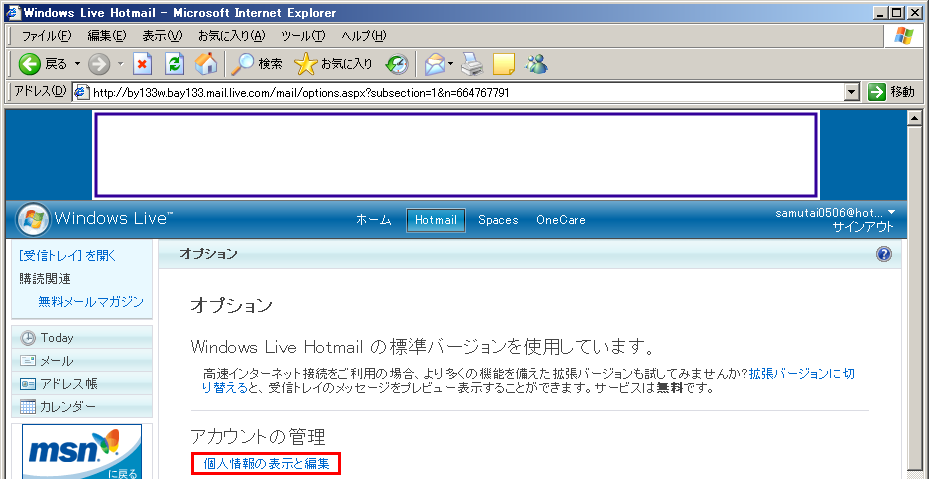
Task: Open the ヘルプ(H) menu
Action: coord(364,36)
